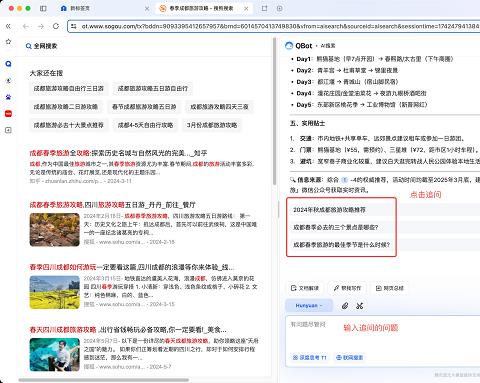Open the Hunyuan model dropdown
The height and width of the screenshot is (383, 480).
[309, 306]
